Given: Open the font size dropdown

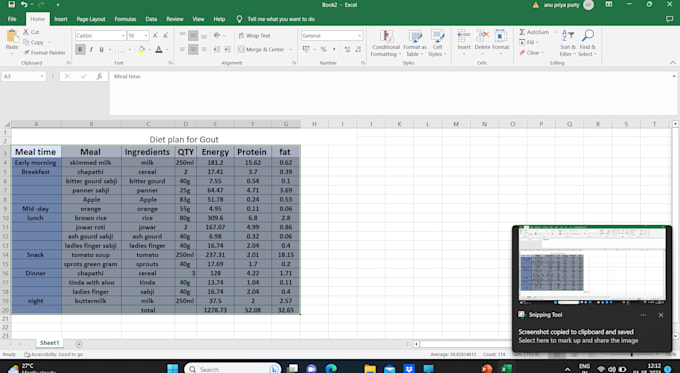Looking at the screenshot, I should (x=146, y=36).
